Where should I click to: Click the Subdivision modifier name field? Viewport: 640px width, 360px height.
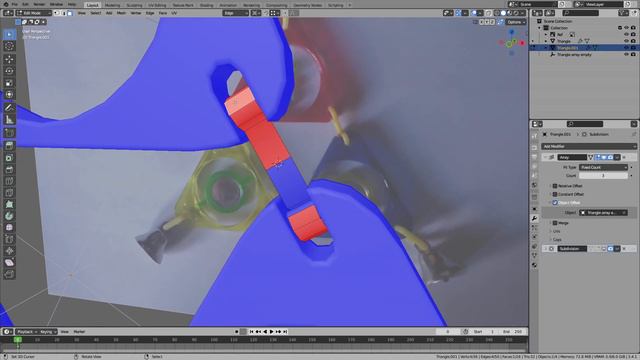[x=572, y=249]
